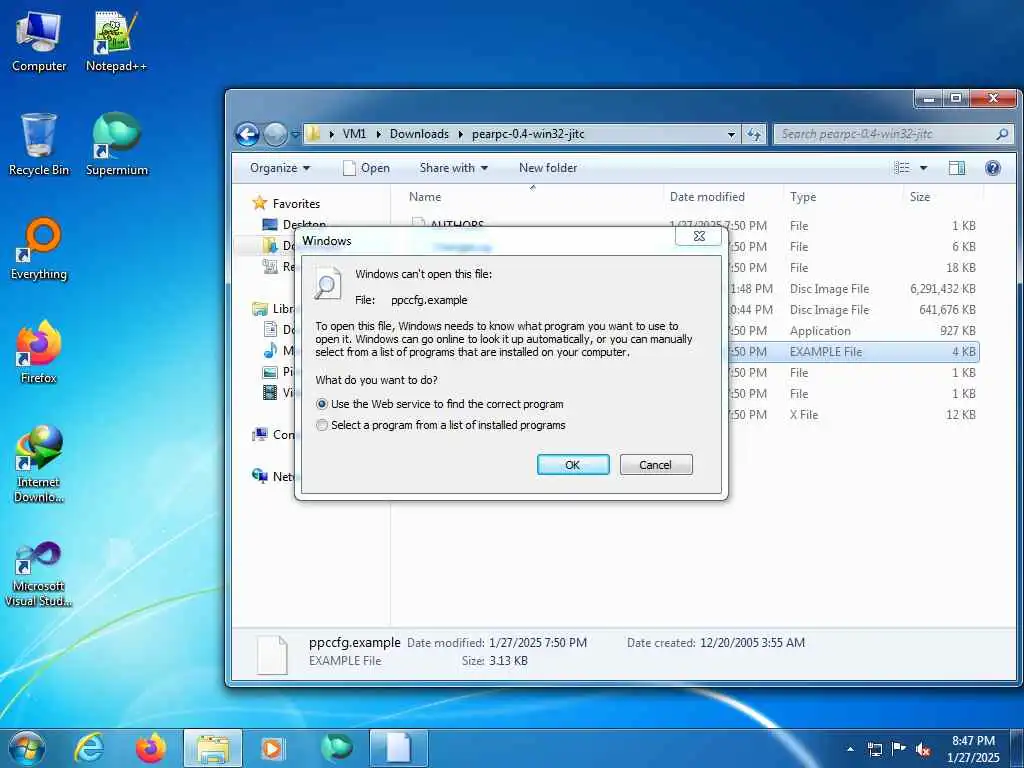
Task: Expand the Organize menu
Action: click(280, 168)
